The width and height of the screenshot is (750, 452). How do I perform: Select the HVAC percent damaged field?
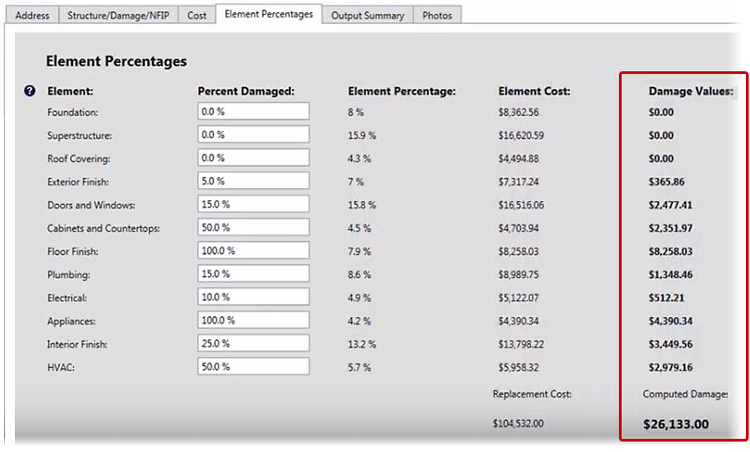coord(254,366)
